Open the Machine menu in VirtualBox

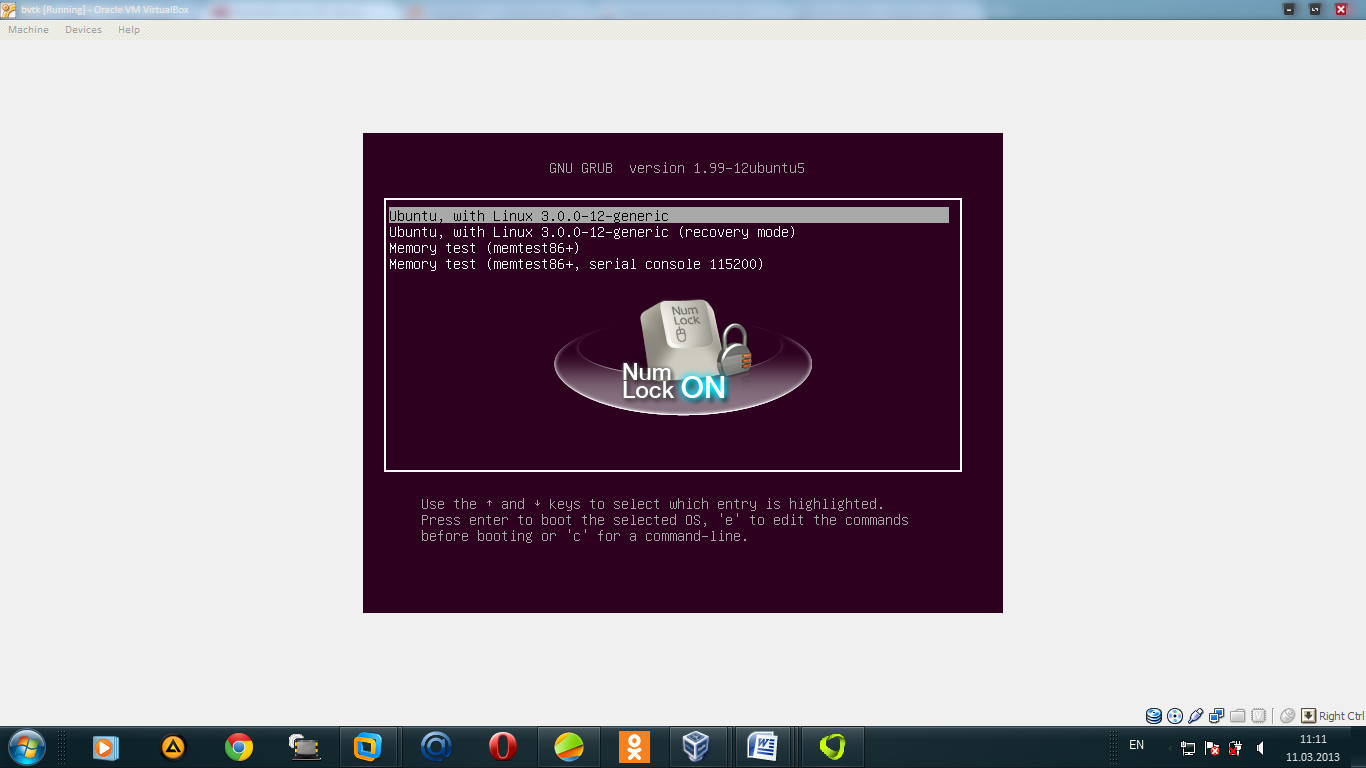[x=28, y=30]
